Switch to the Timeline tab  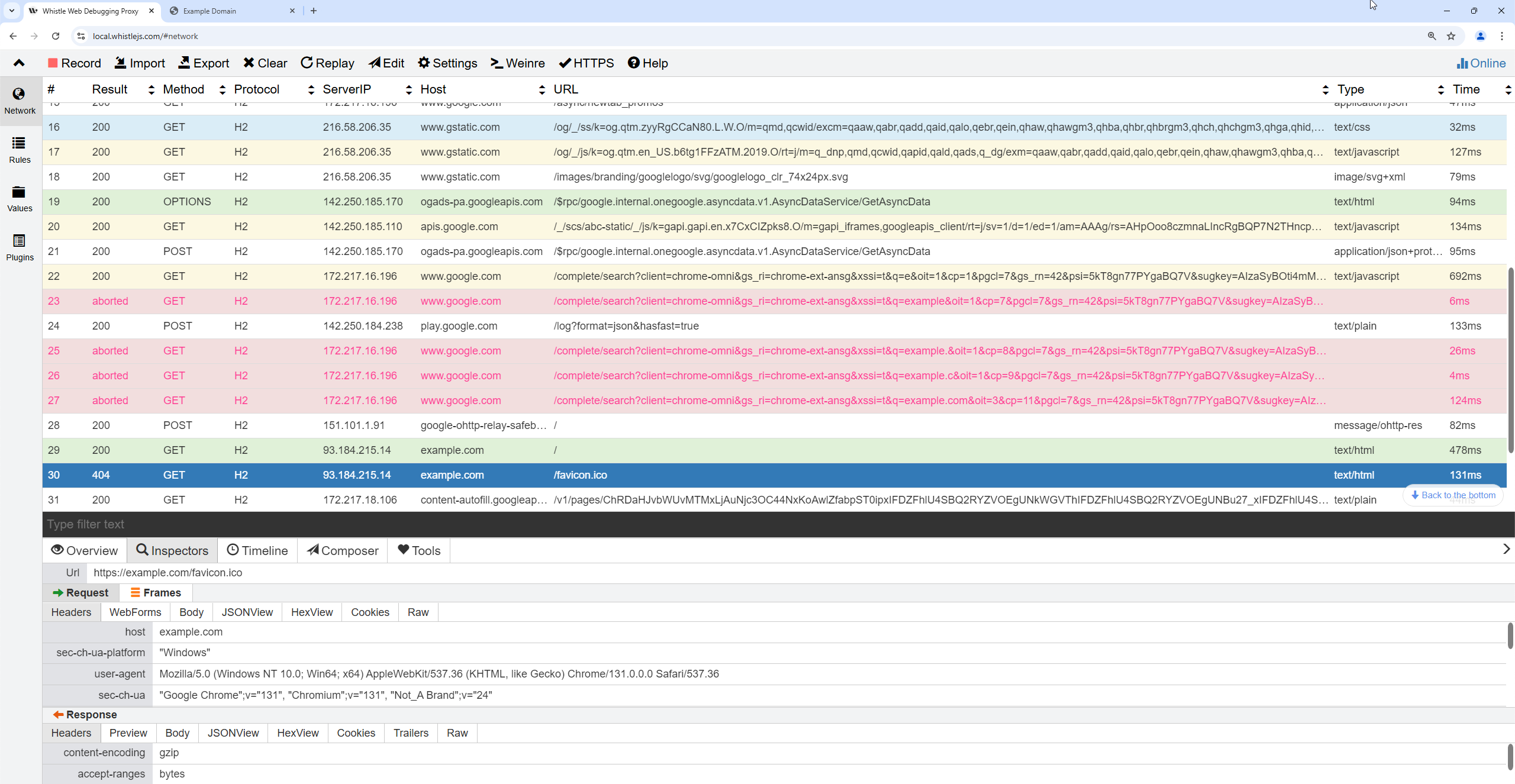coord(257,551)
